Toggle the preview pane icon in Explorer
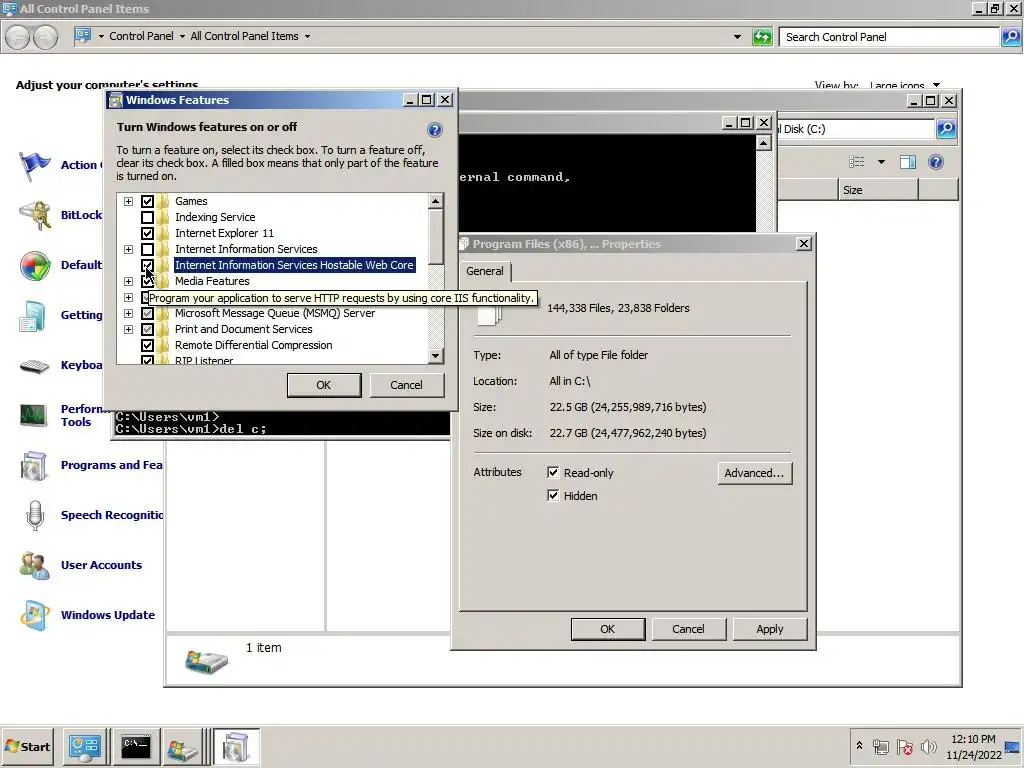 (908, 162)
